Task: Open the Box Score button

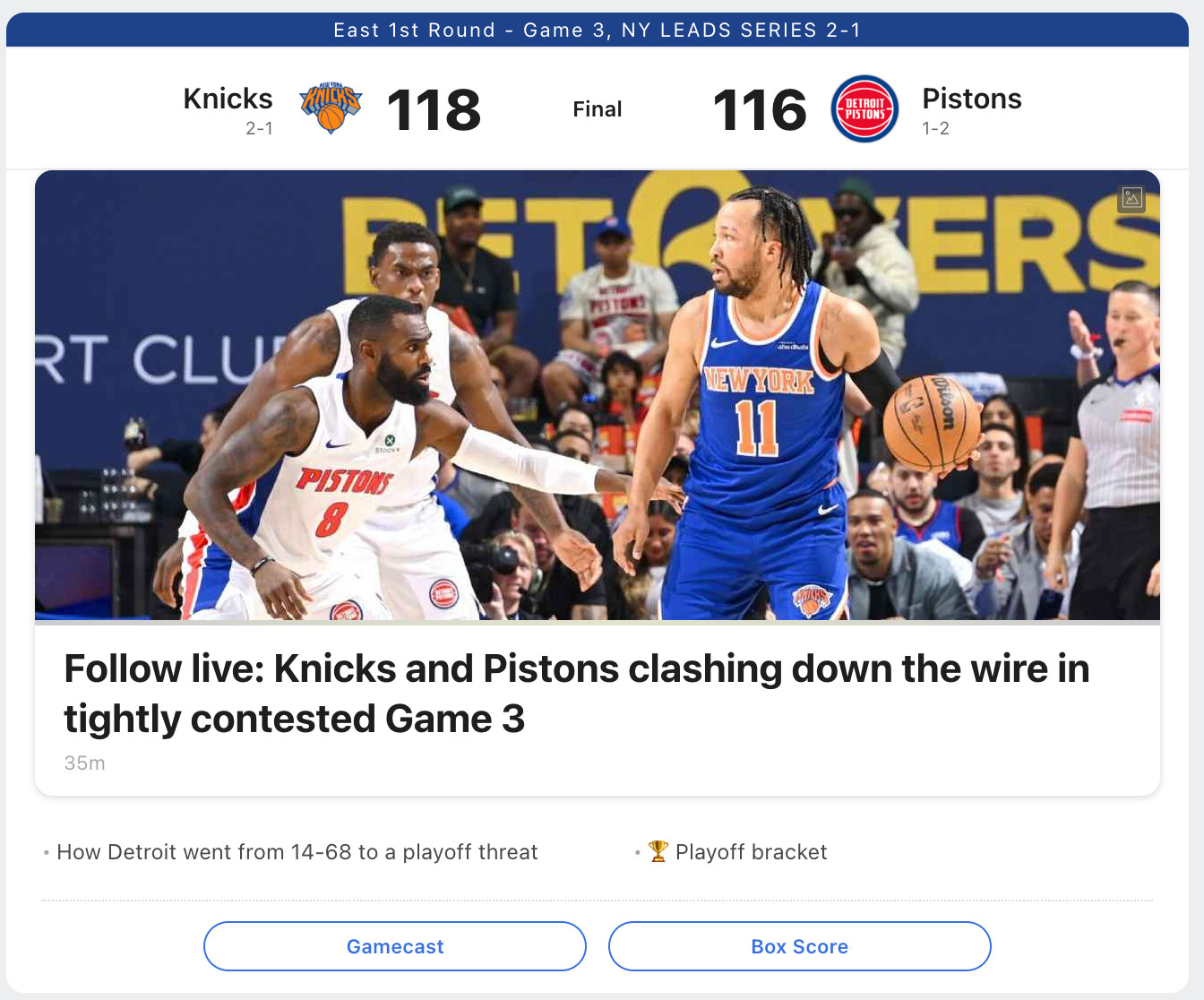Action: 800,946
